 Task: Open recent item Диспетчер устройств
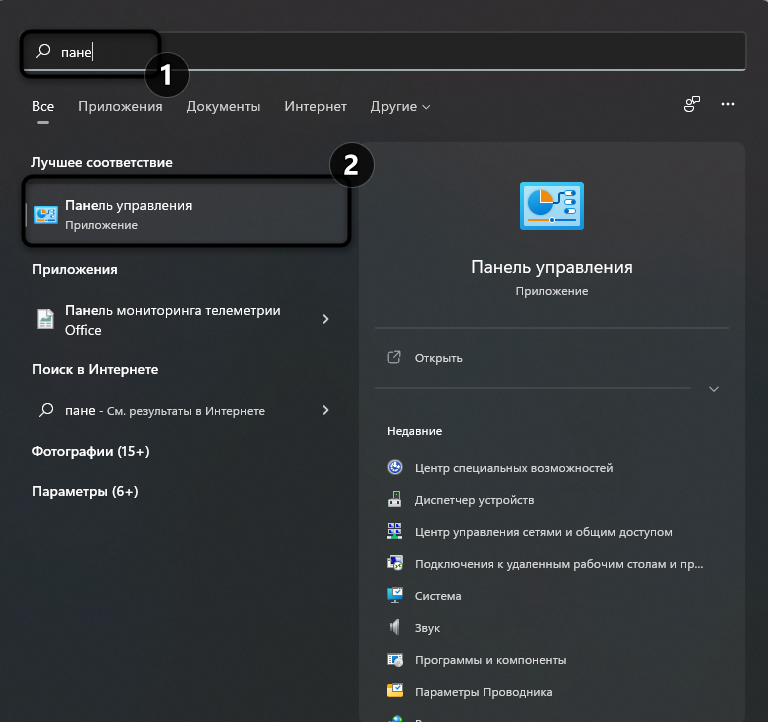coord(474,500)
